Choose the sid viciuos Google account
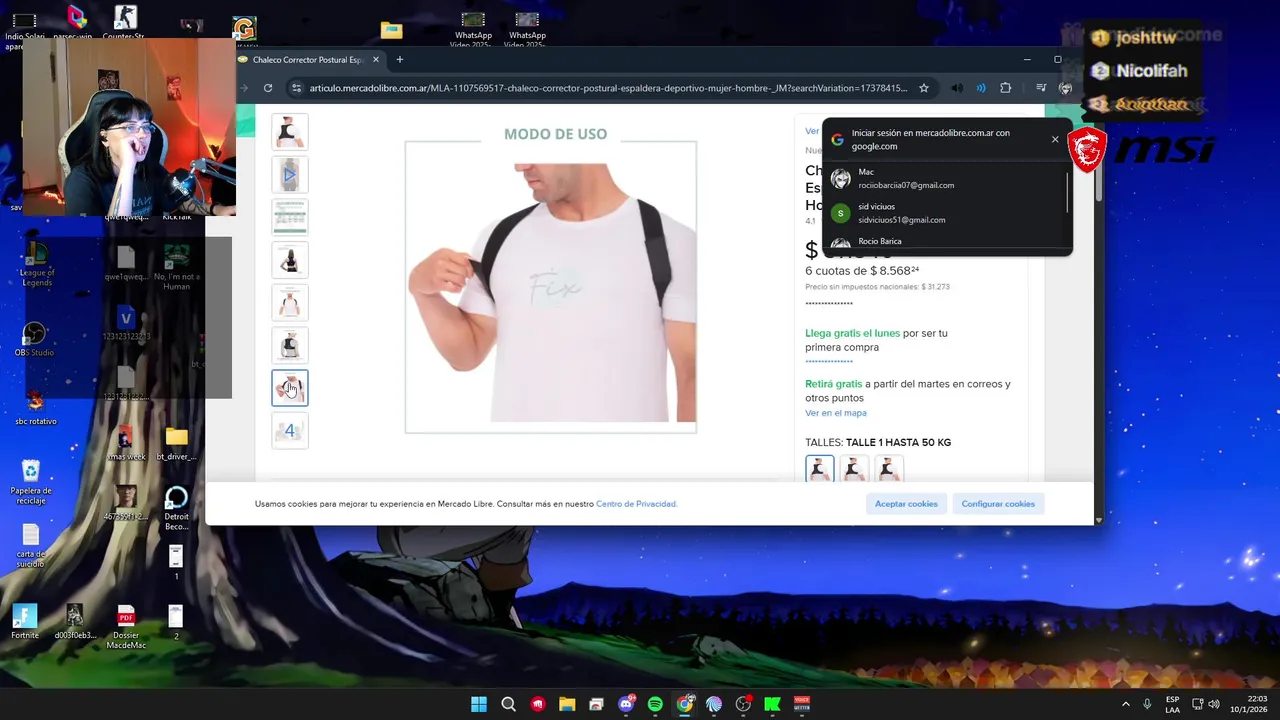 [945, 213]
